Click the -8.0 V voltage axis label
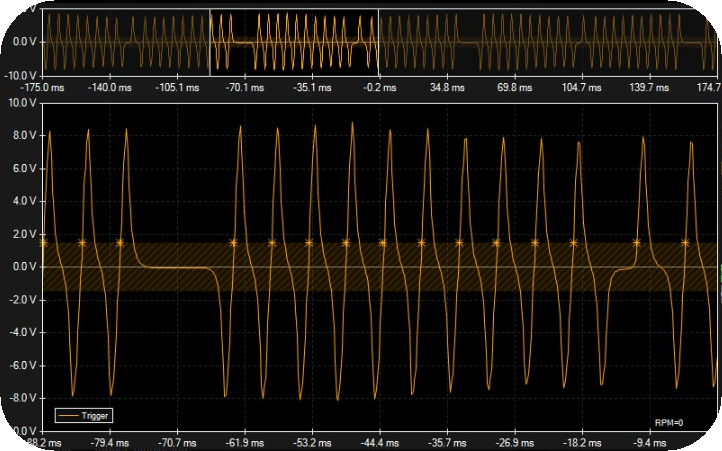Viewport: 722px width, 451px height. [21, 398]
